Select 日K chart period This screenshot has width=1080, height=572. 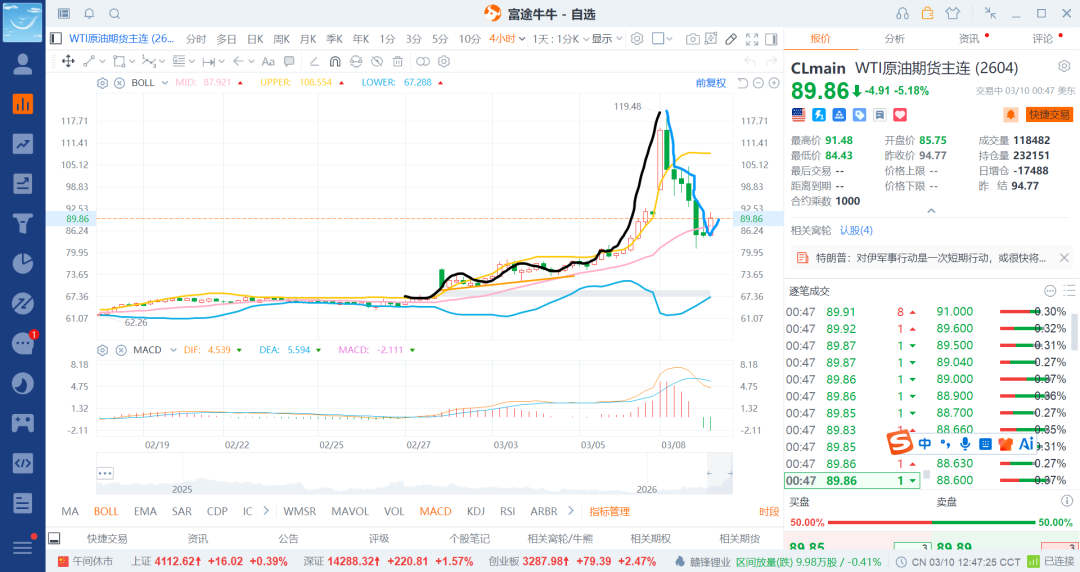tap(255, 39)
